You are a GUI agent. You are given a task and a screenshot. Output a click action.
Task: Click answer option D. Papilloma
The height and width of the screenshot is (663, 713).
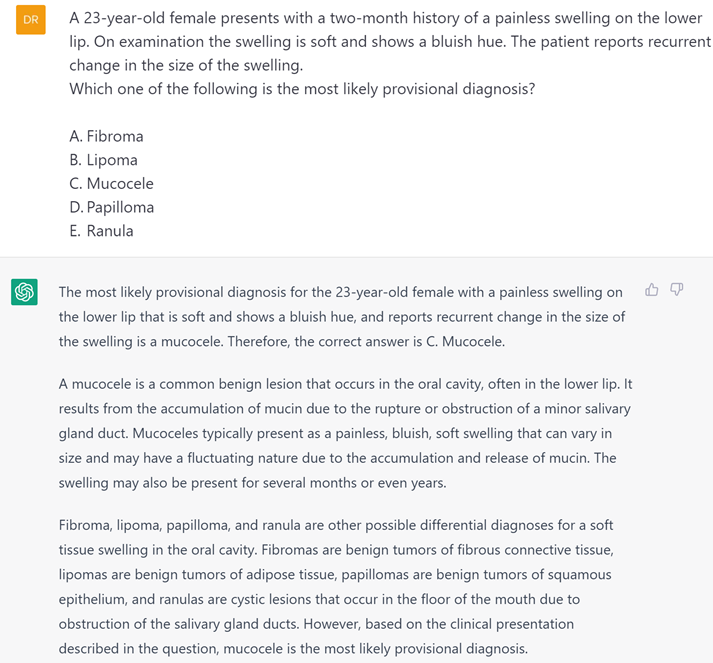tap(112, 208)
